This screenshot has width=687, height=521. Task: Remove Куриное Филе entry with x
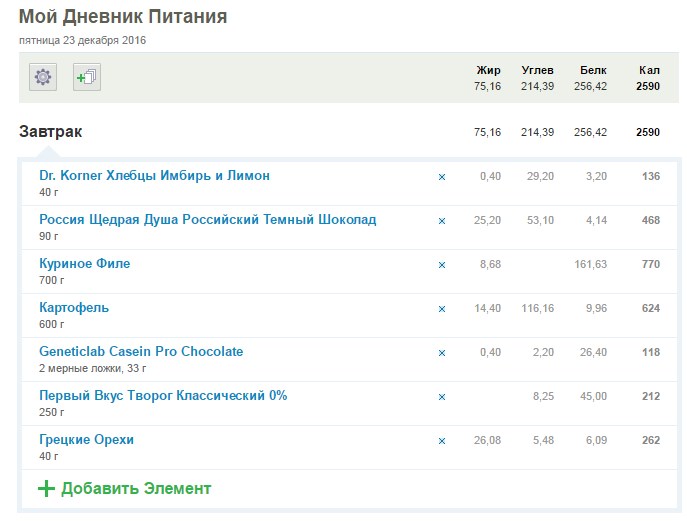[x=442, y=265]
